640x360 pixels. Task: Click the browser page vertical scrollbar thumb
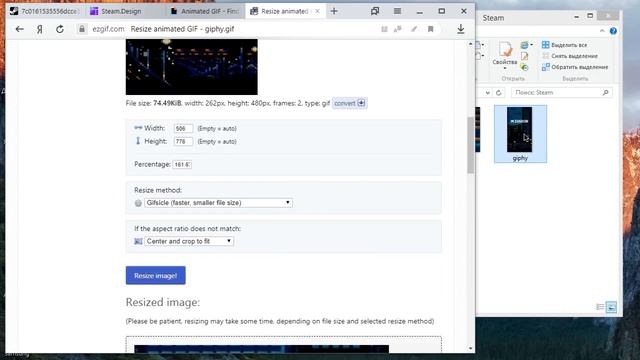(x=471, y=145)
